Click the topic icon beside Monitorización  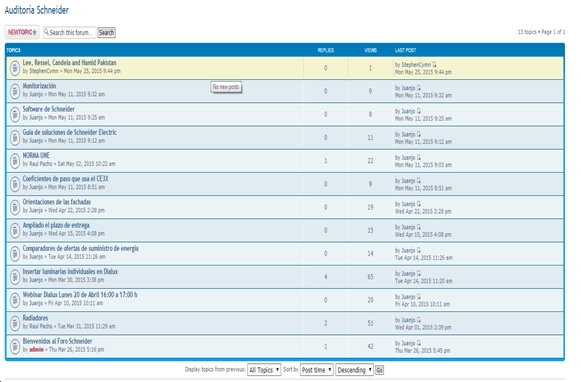pos(15,91)
